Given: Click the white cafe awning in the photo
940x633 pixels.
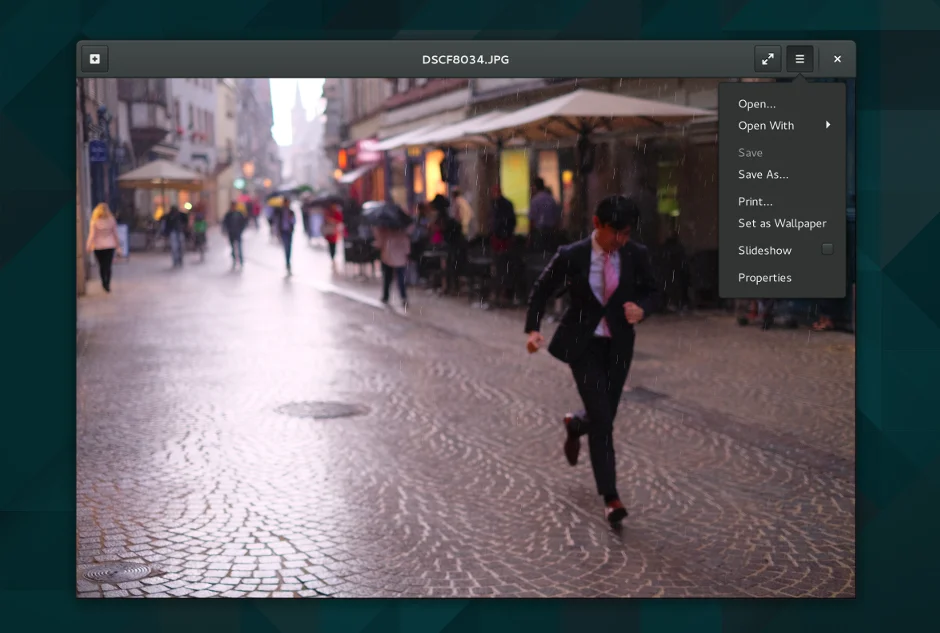Looking at the screenshot, I should [x=590, y=108].
